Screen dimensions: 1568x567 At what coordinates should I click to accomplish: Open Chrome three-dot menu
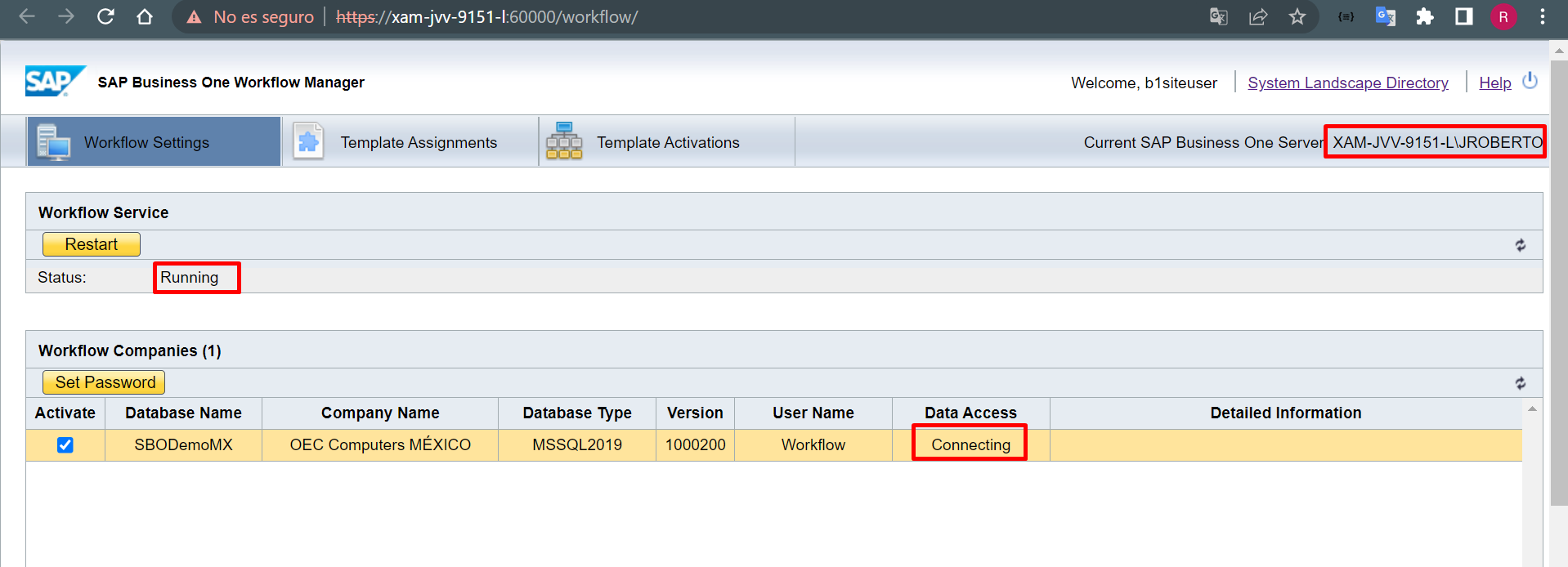pyautogui.click(x=1542, y=16)
